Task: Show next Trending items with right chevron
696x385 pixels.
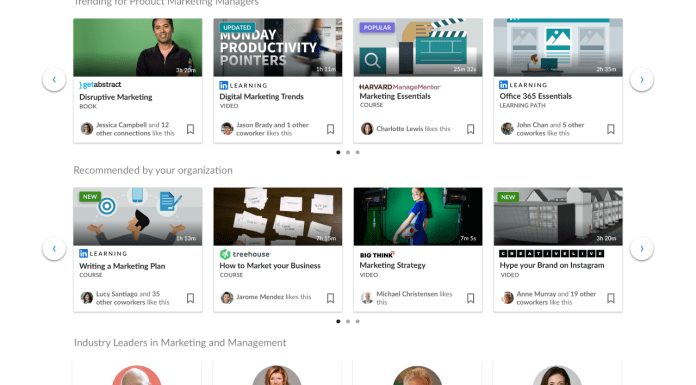Action: (x=641, y=79)
